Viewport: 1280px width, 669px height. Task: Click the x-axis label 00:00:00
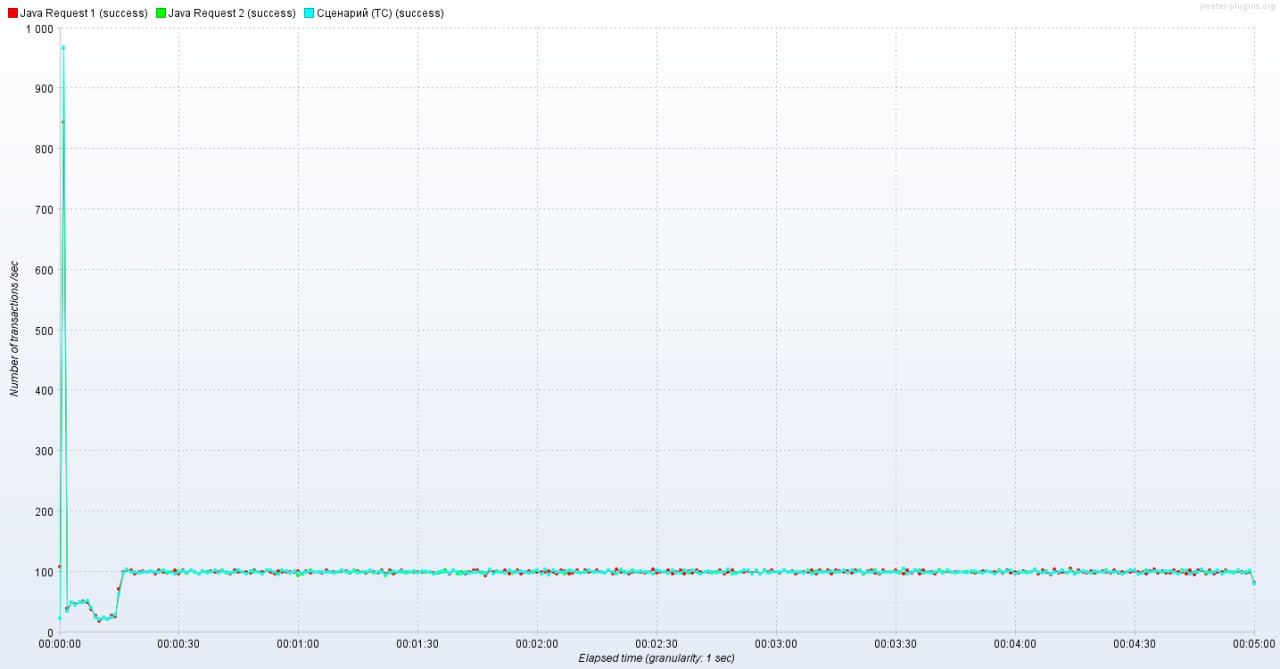(59, 644)
